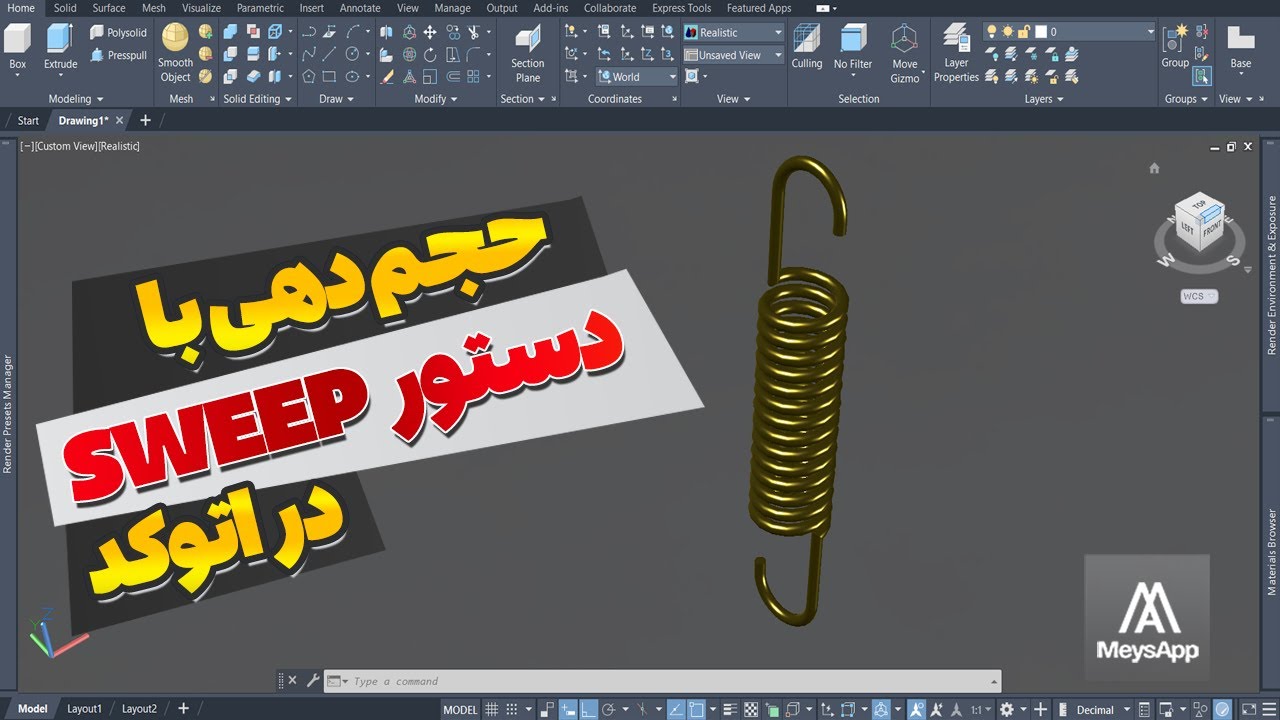Activate the Presspull tool

click(118, 55)
